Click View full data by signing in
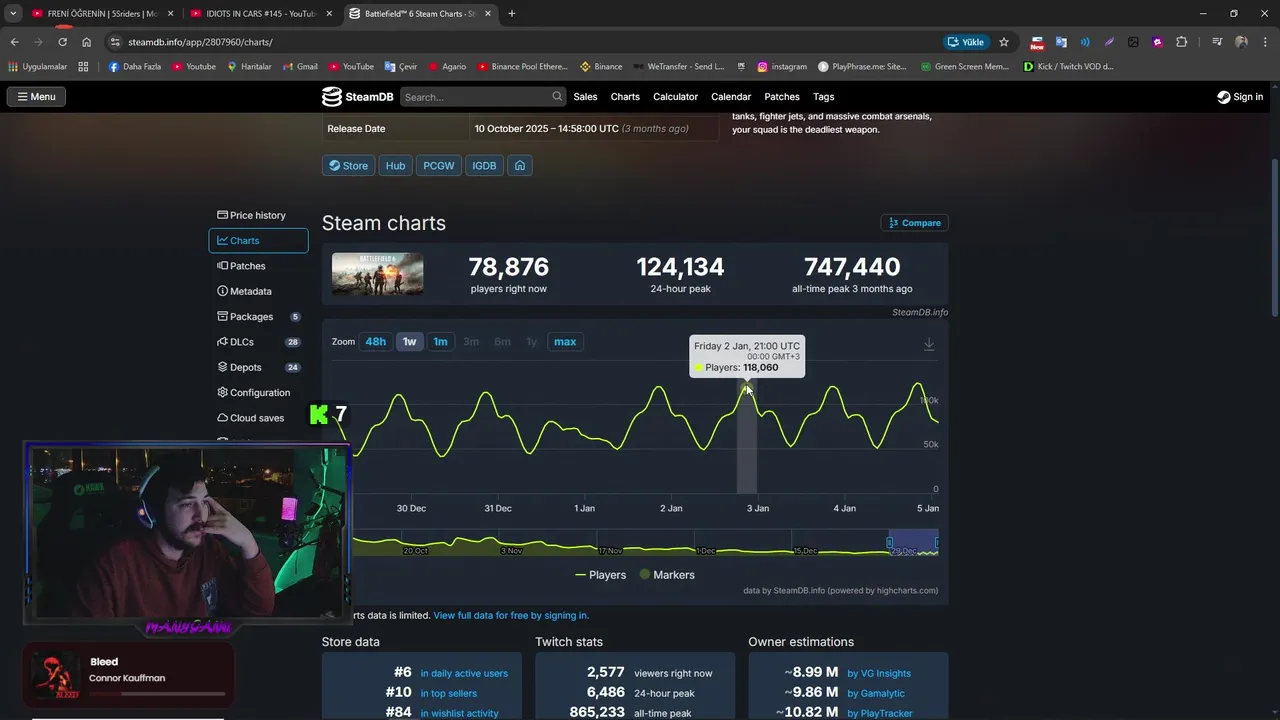Screen dimensions: 1280x720 [511, 616]
